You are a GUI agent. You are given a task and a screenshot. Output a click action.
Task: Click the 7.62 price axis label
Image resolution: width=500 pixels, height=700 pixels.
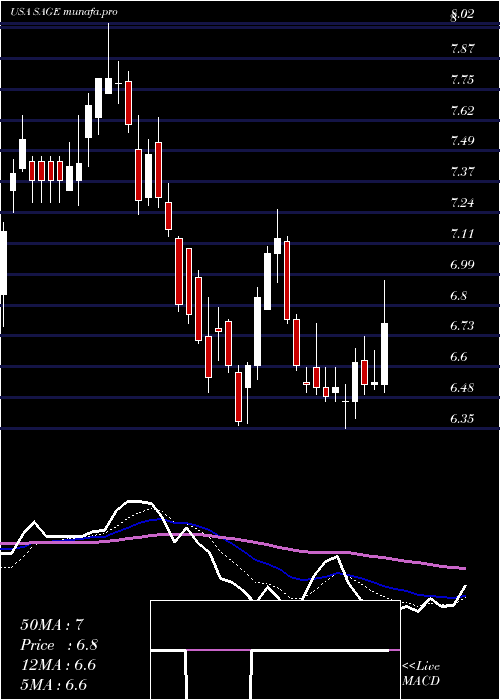(462, 110)
